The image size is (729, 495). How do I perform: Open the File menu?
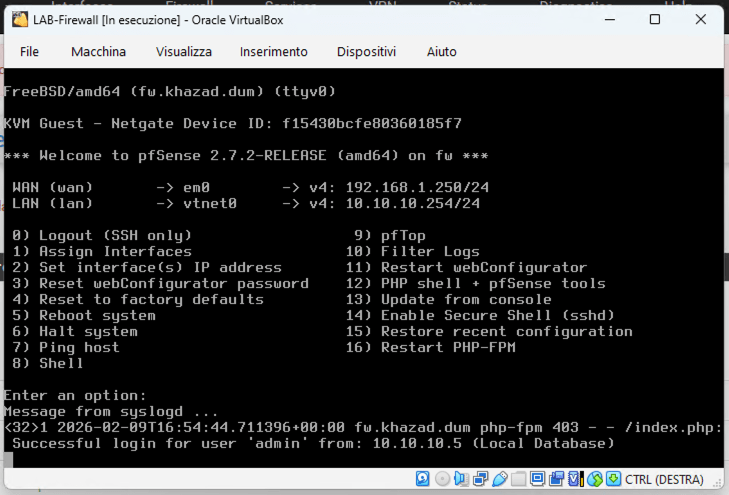pos(29,51)
